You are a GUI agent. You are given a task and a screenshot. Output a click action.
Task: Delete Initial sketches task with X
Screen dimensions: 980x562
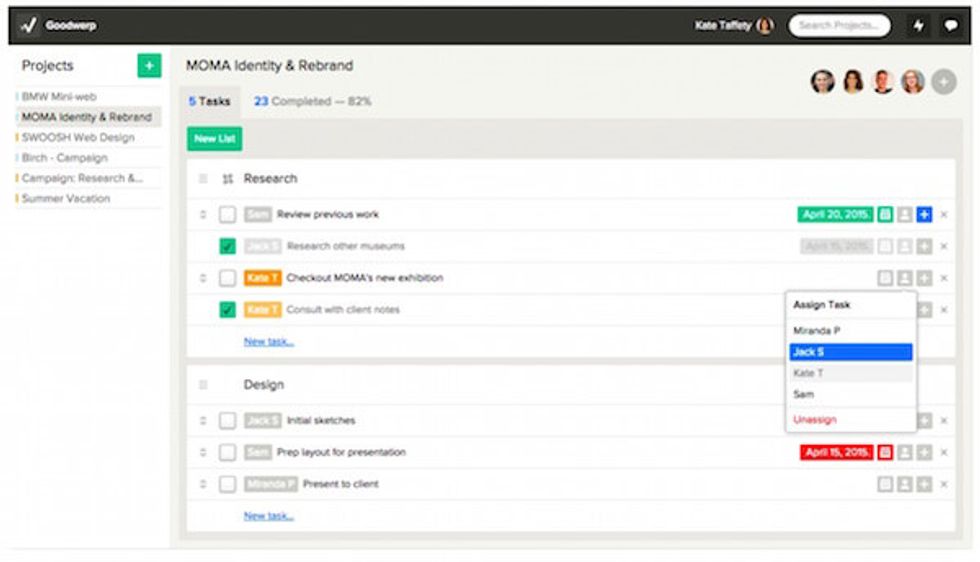(944, 421)
